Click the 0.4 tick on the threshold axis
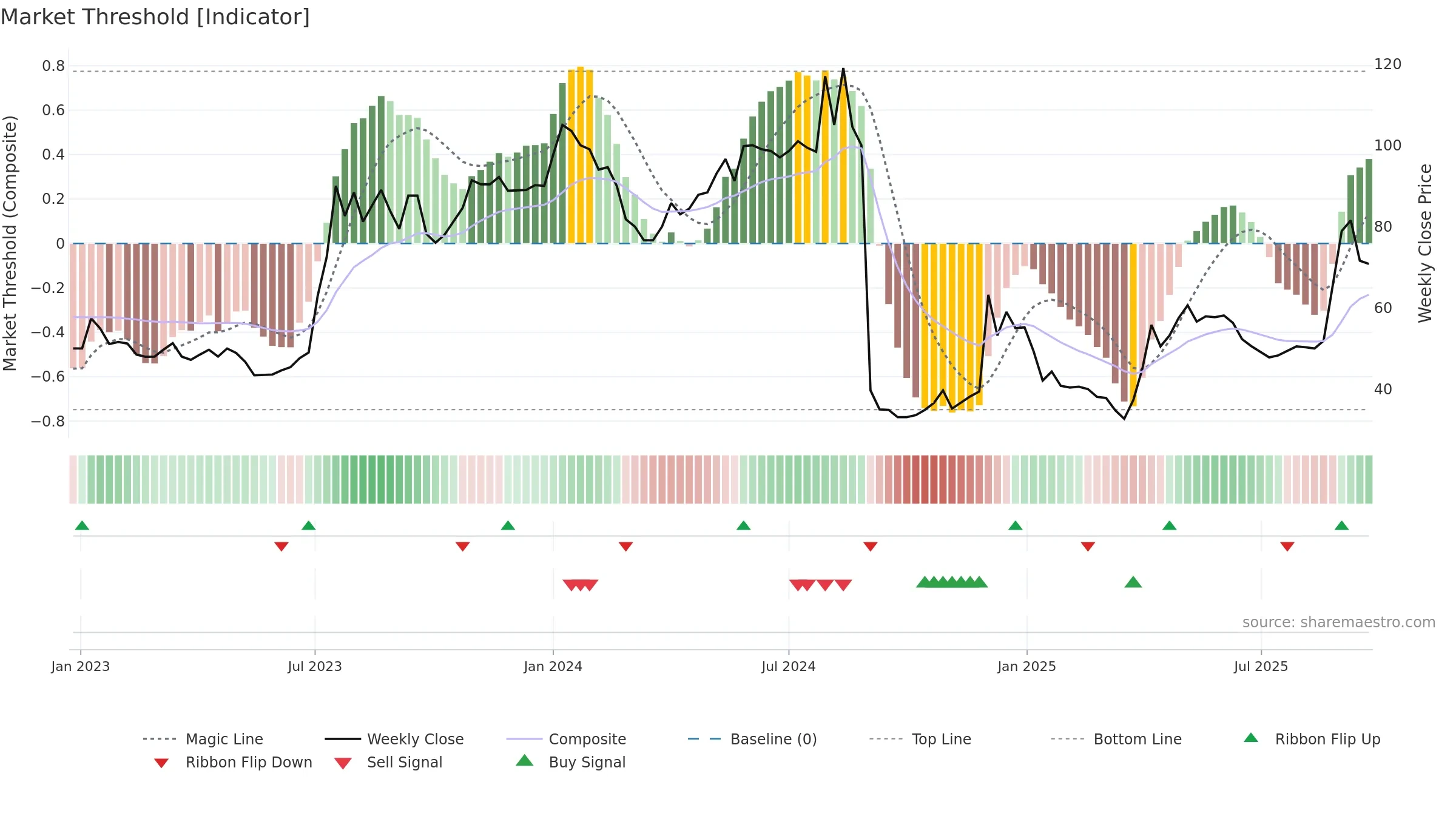 tap(53, 155)
